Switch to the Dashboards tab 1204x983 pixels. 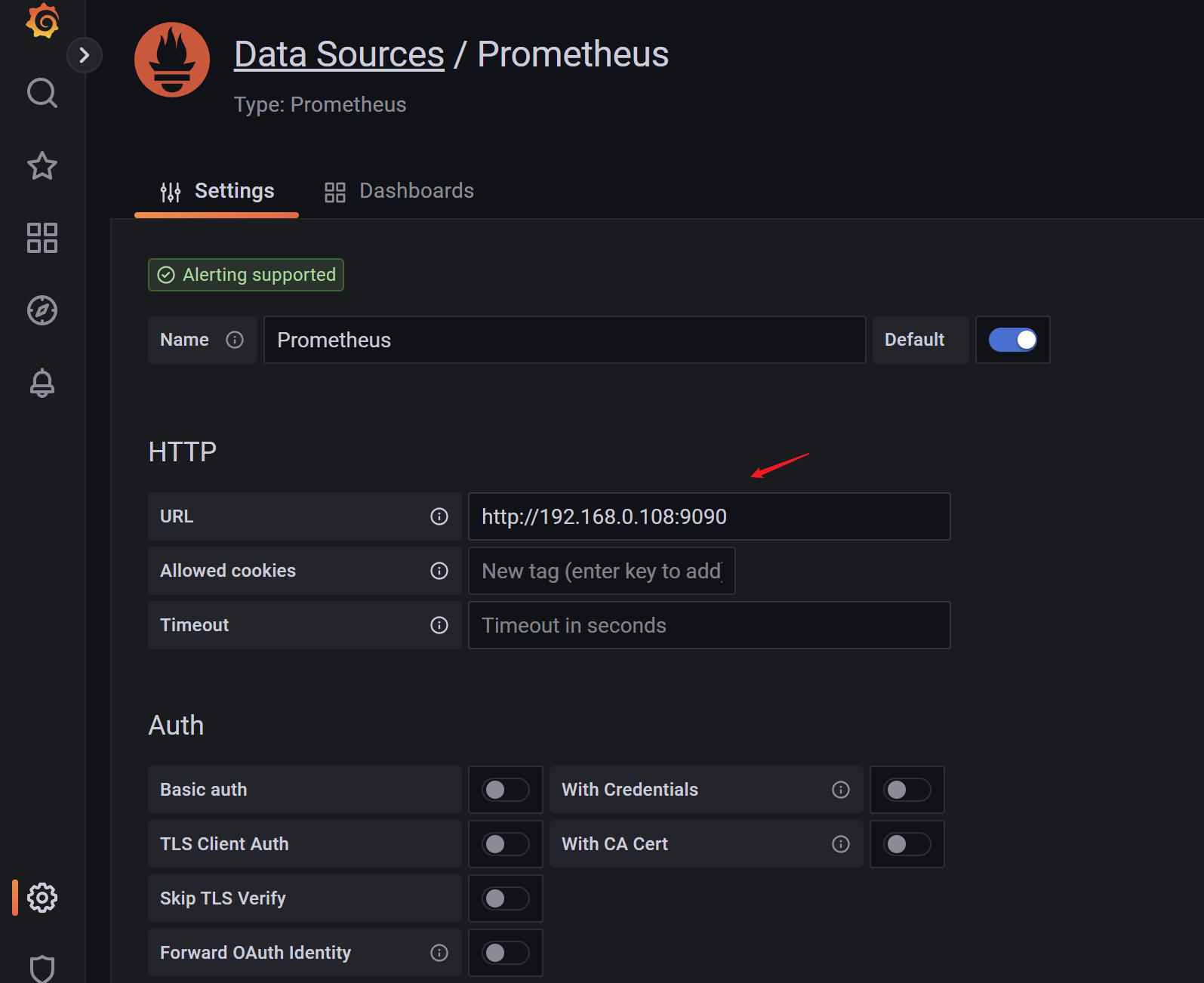[399, 191]
